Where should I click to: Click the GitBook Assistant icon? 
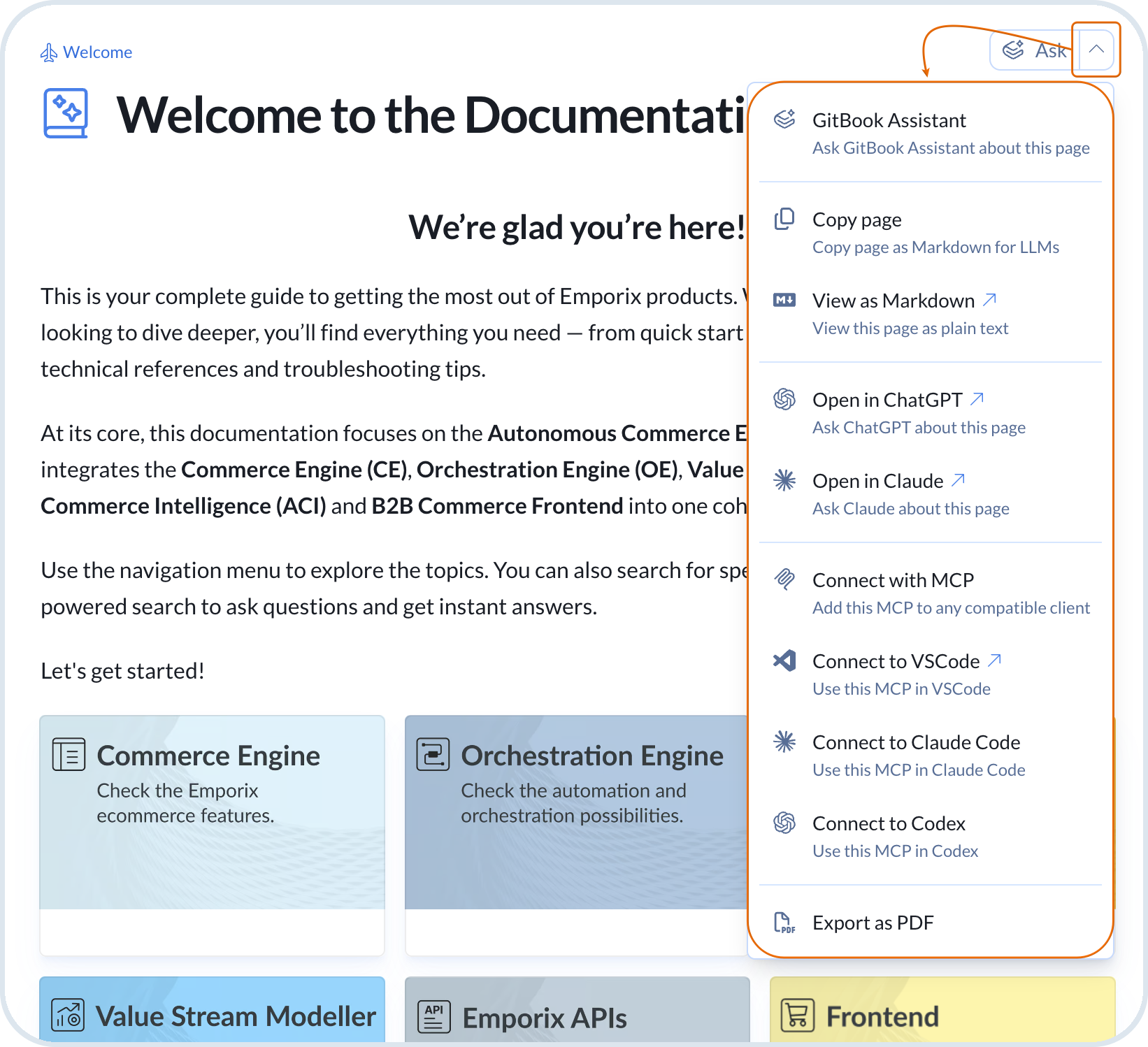point(784,120)
